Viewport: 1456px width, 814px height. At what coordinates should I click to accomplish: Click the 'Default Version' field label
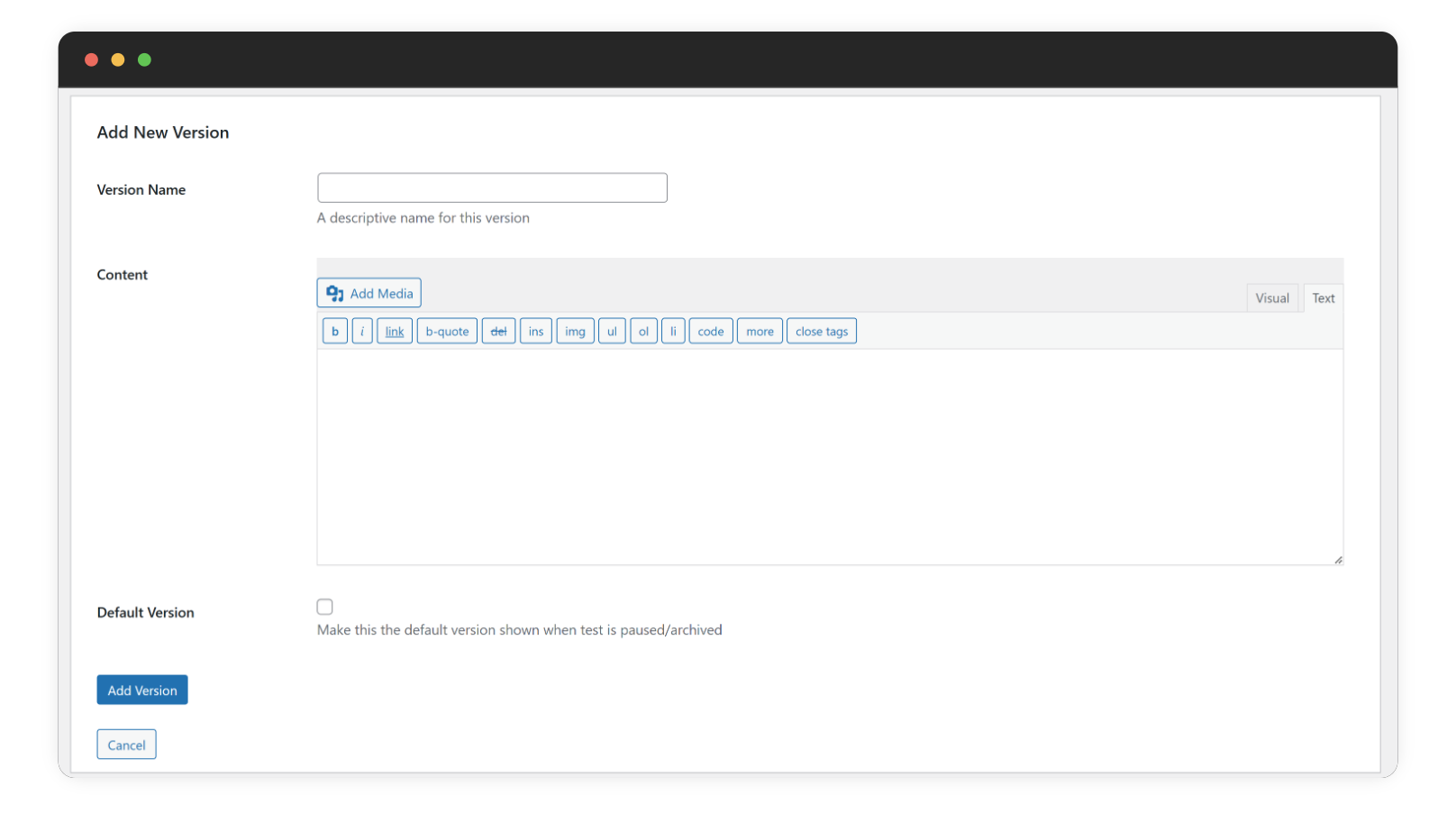[146, 613]
